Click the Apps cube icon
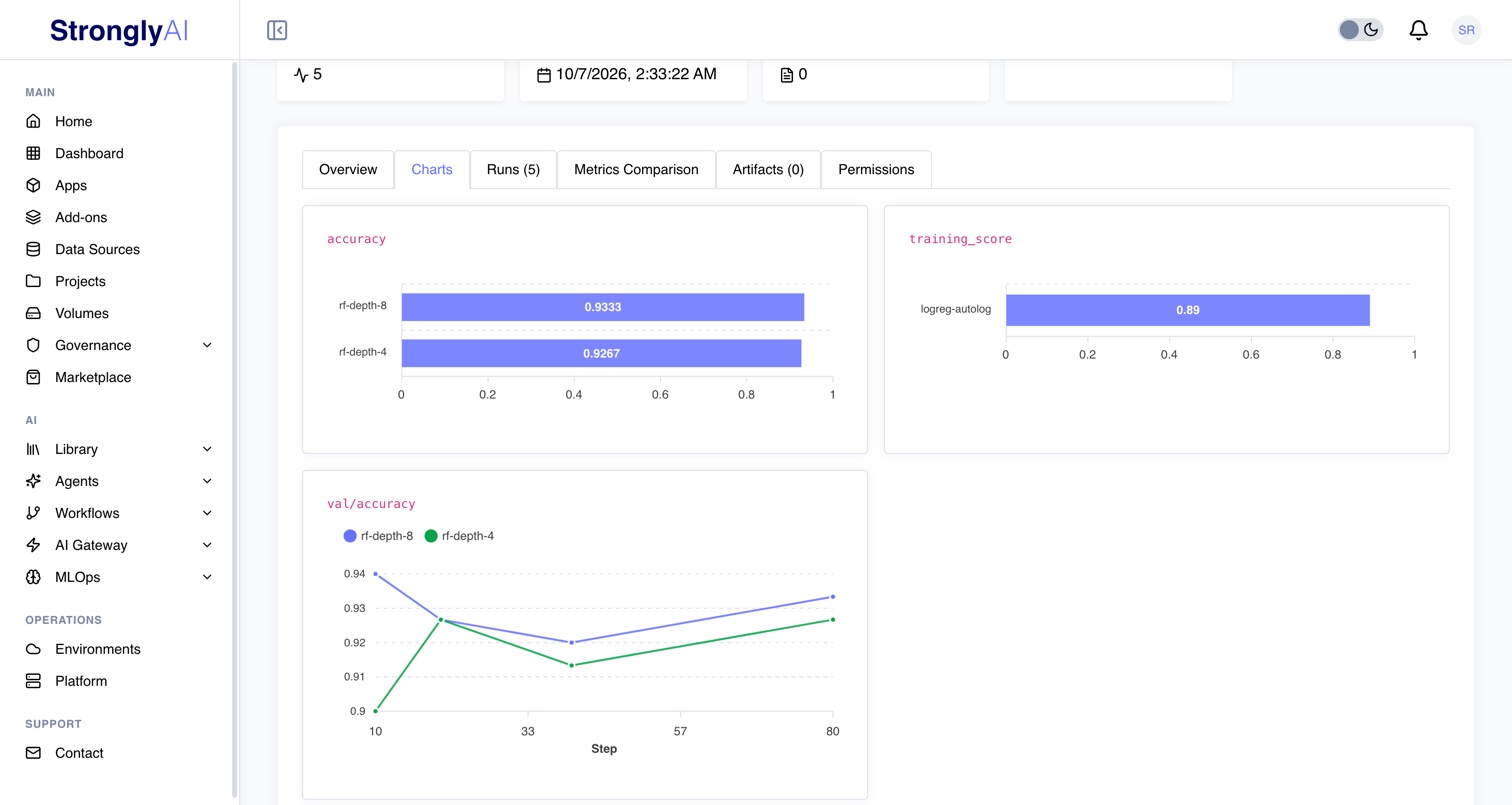The height and width of the screenshot is (805, 1512). pos(33,185)
